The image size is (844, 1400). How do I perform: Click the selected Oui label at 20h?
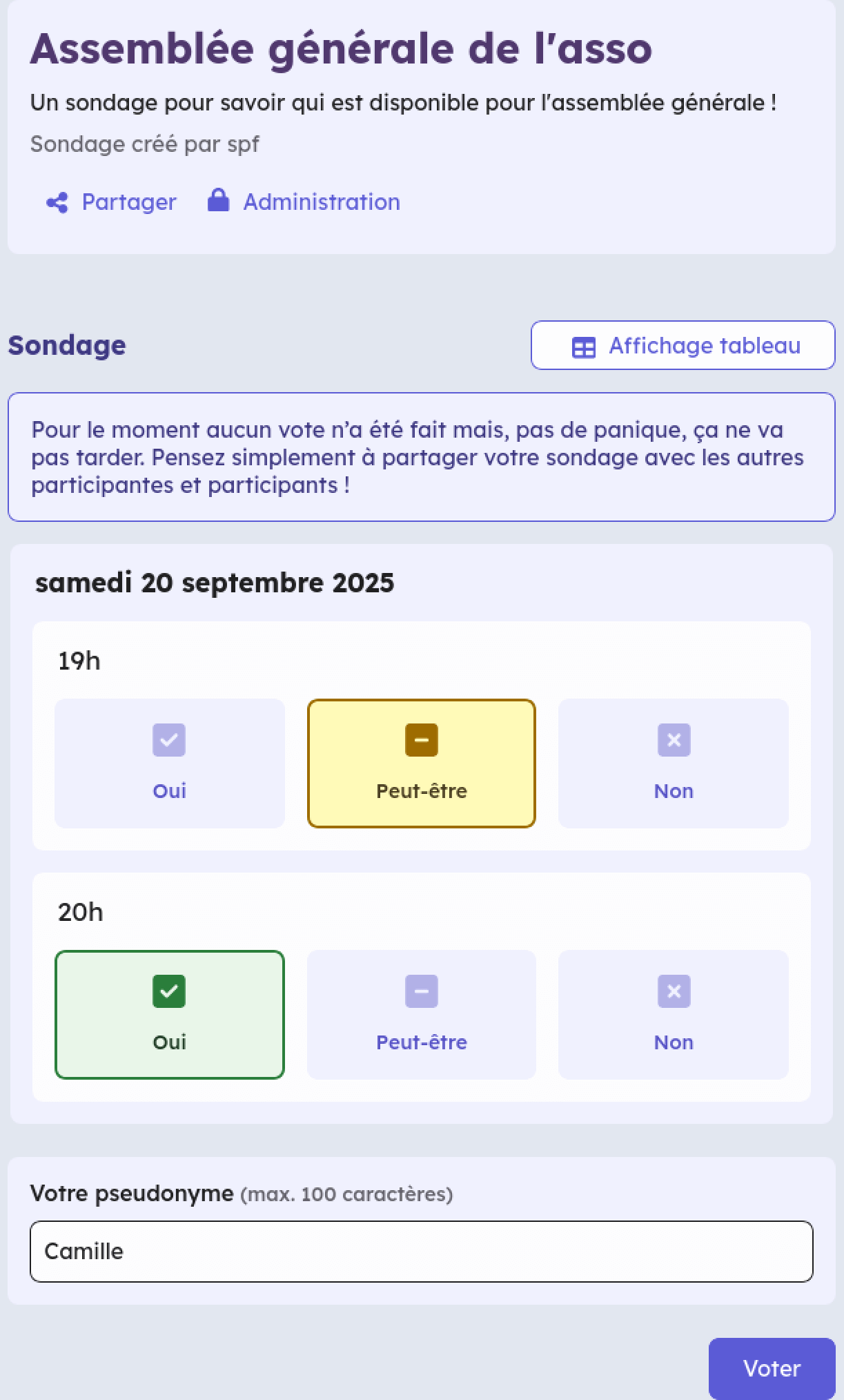coord(170,1042)
